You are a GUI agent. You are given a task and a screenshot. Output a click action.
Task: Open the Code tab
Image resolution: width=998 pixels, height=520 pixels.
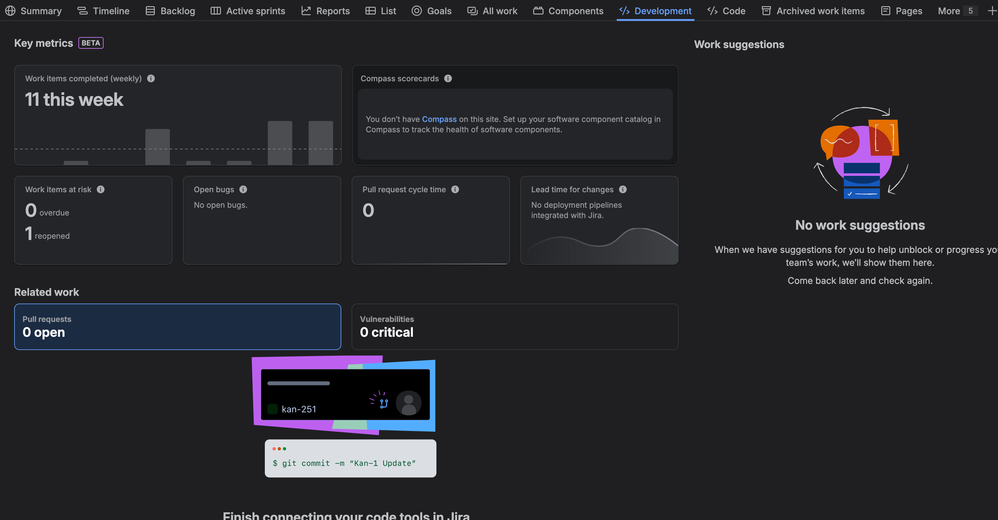[x=726, y=11]
